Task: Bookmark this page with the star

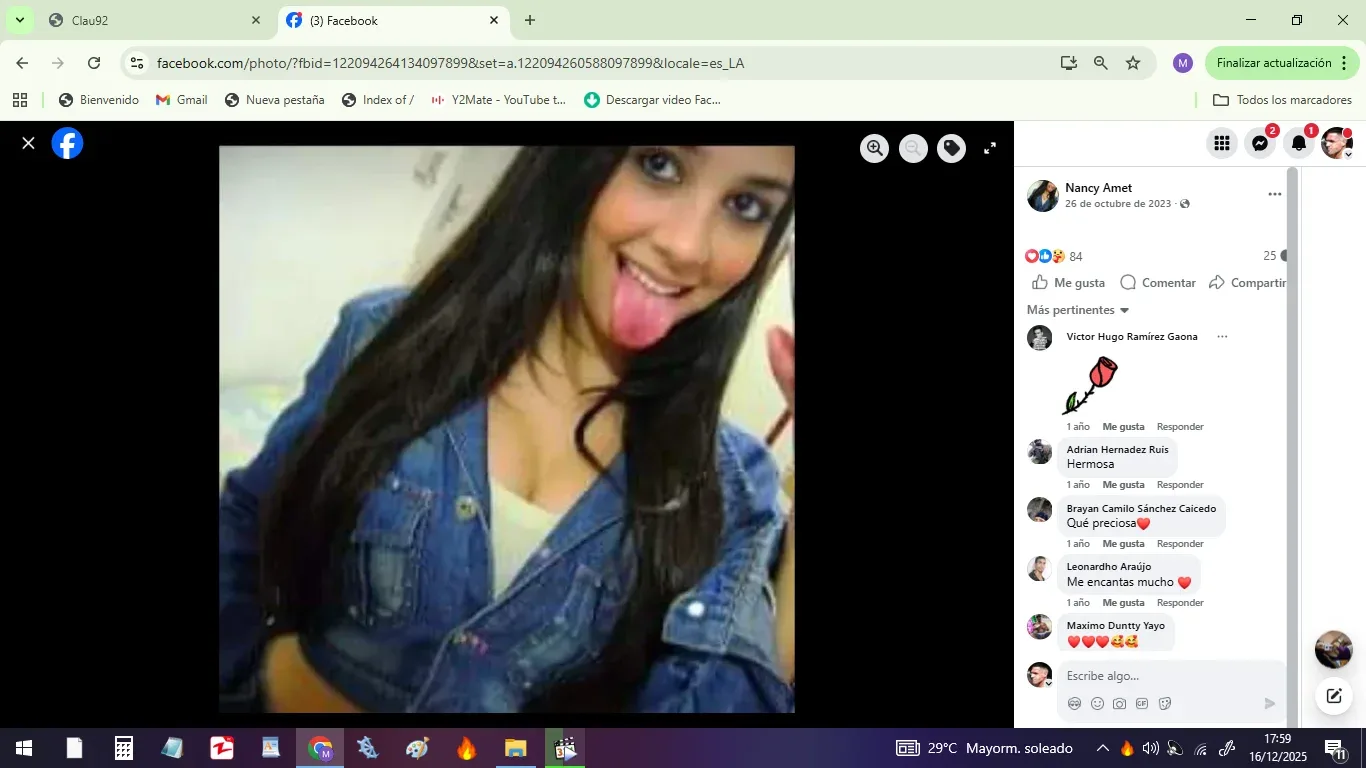Action: 1133,63
